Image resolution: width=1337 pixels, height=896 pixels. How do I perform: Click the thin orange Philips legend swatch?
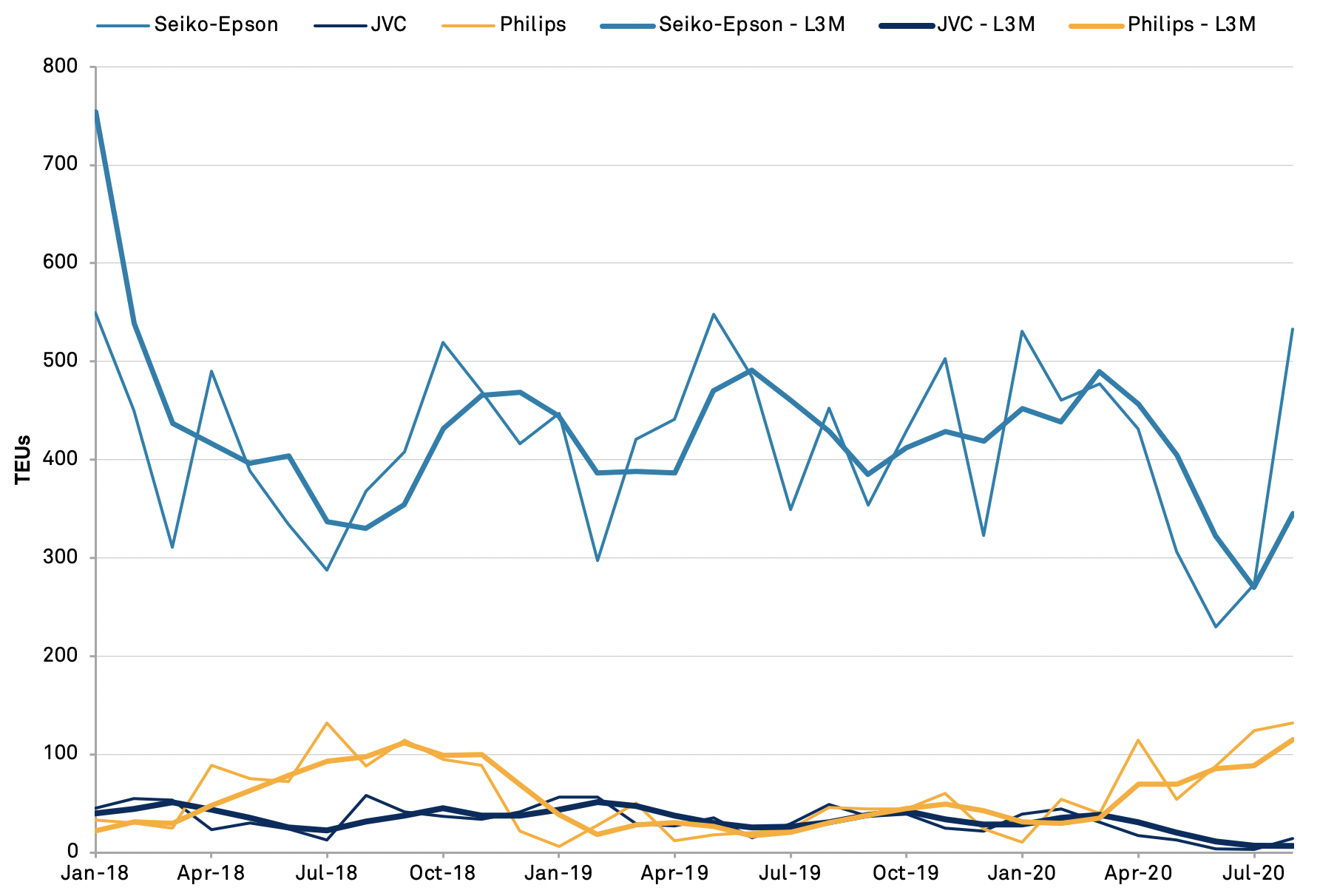click(468, 26)
